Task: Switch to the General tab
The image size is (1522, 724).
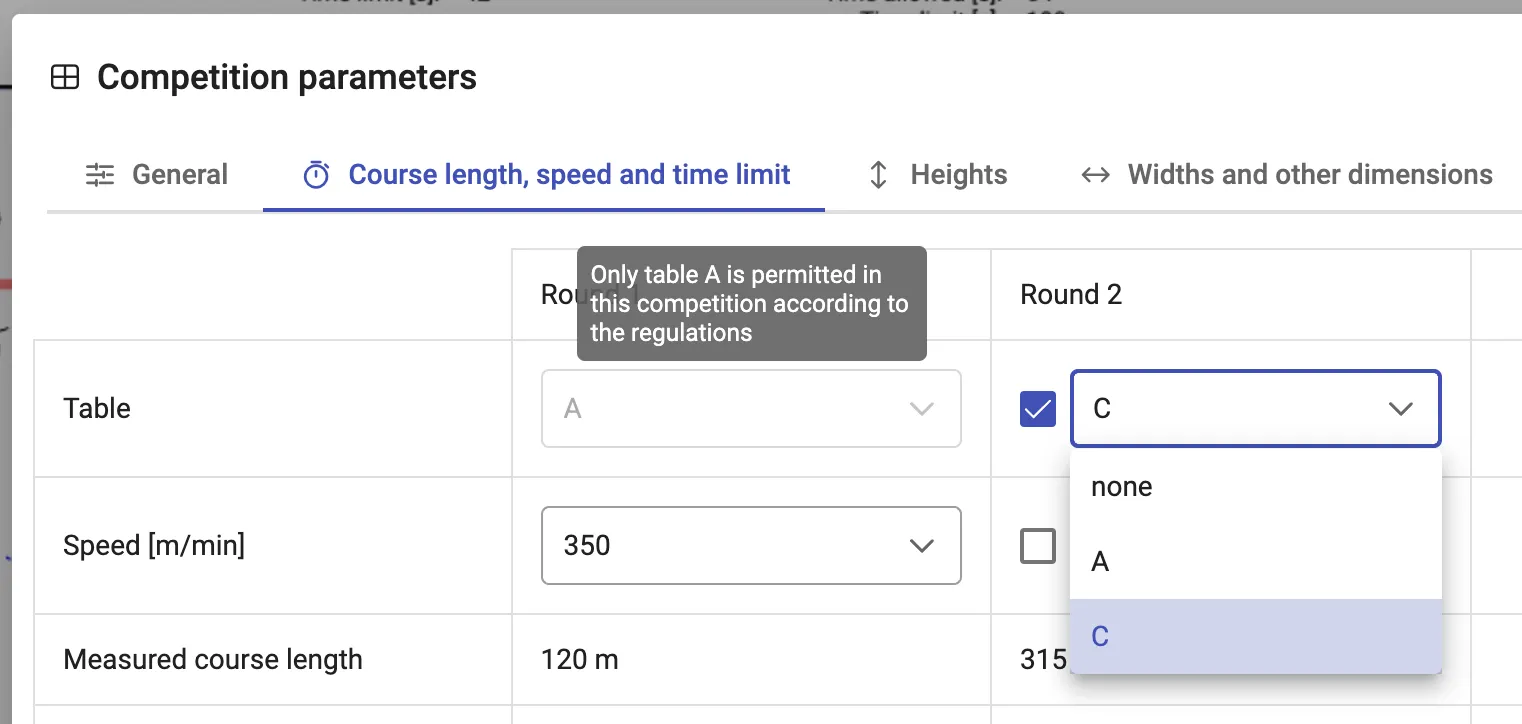Action: (179, 175)
